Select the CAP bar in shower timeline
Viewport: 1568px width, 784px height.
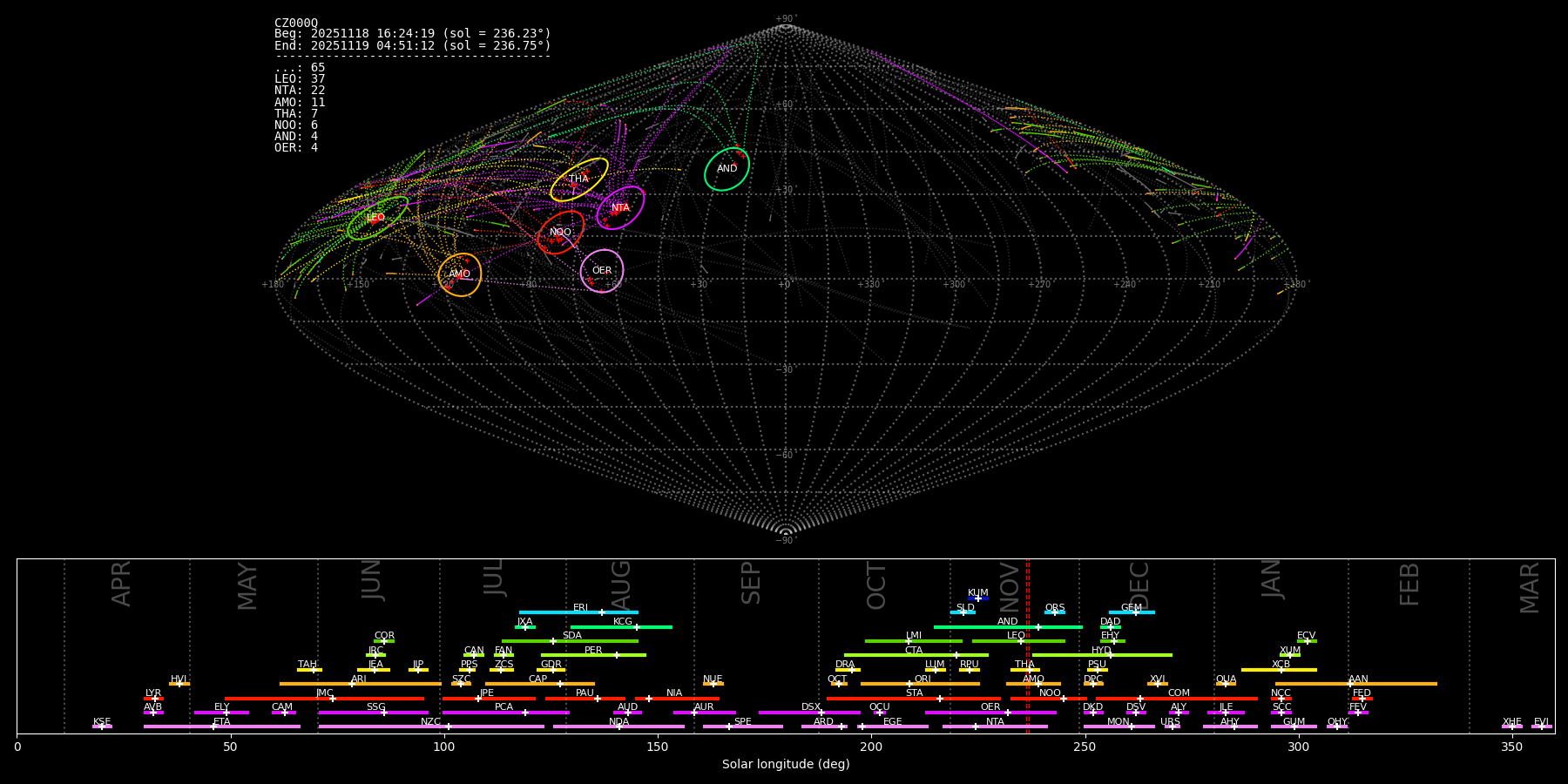pyautogui.click(x=540, y=684)
